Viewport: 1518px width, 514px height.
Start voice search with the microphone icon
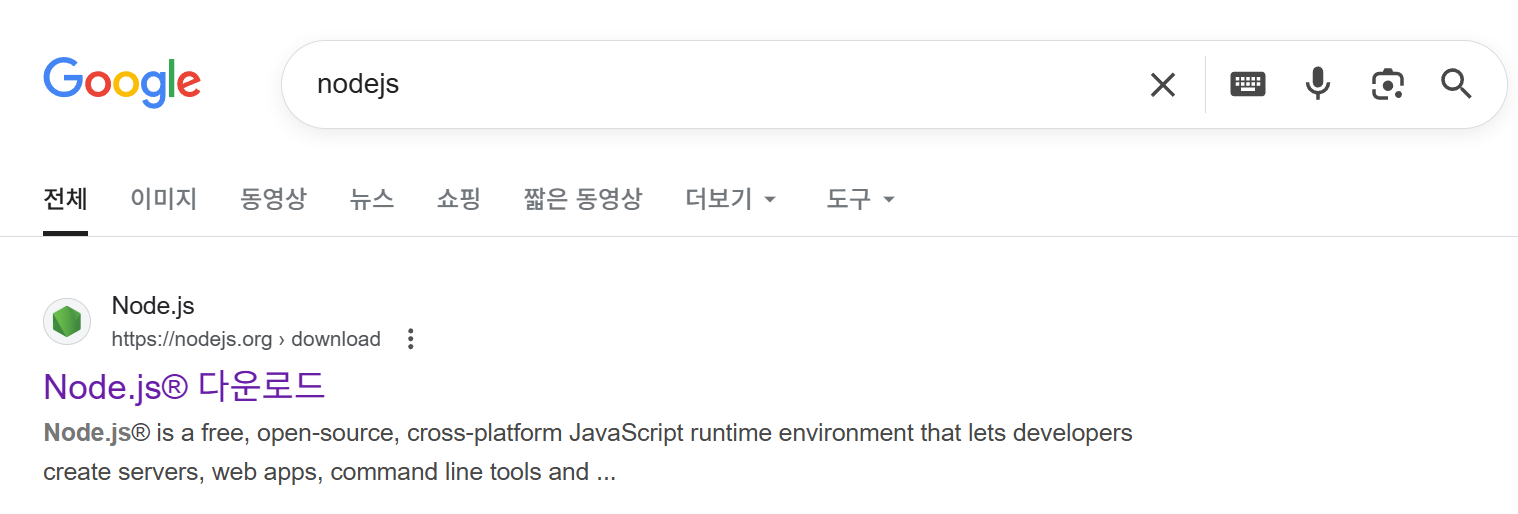point(1318,84)
